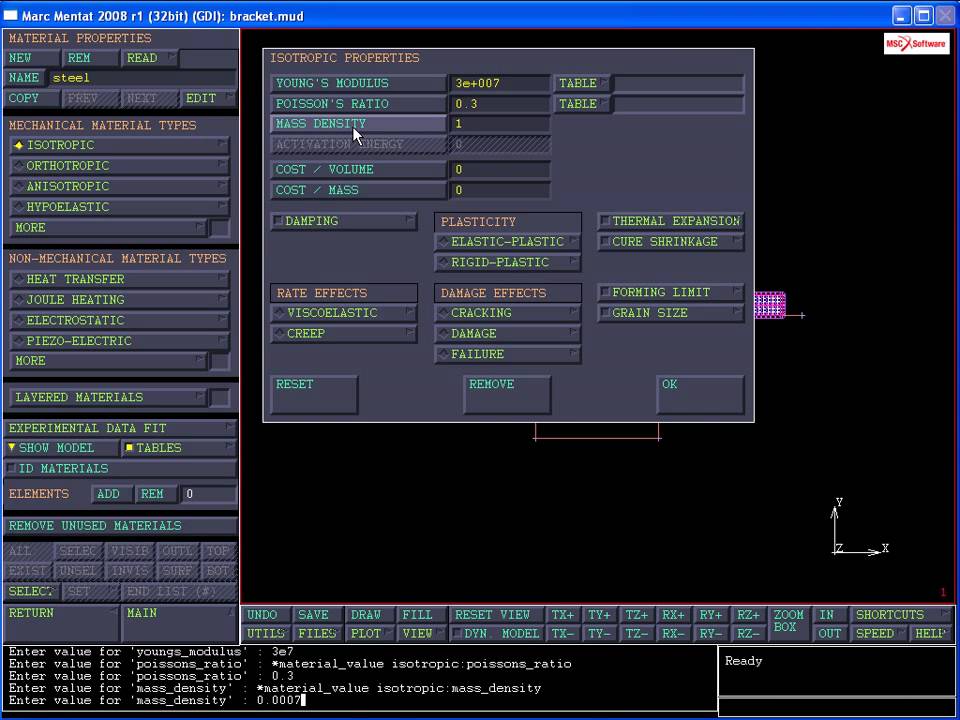Go to the MAIN menu
This screenshot has width=960, height=720.
point(179,623)
